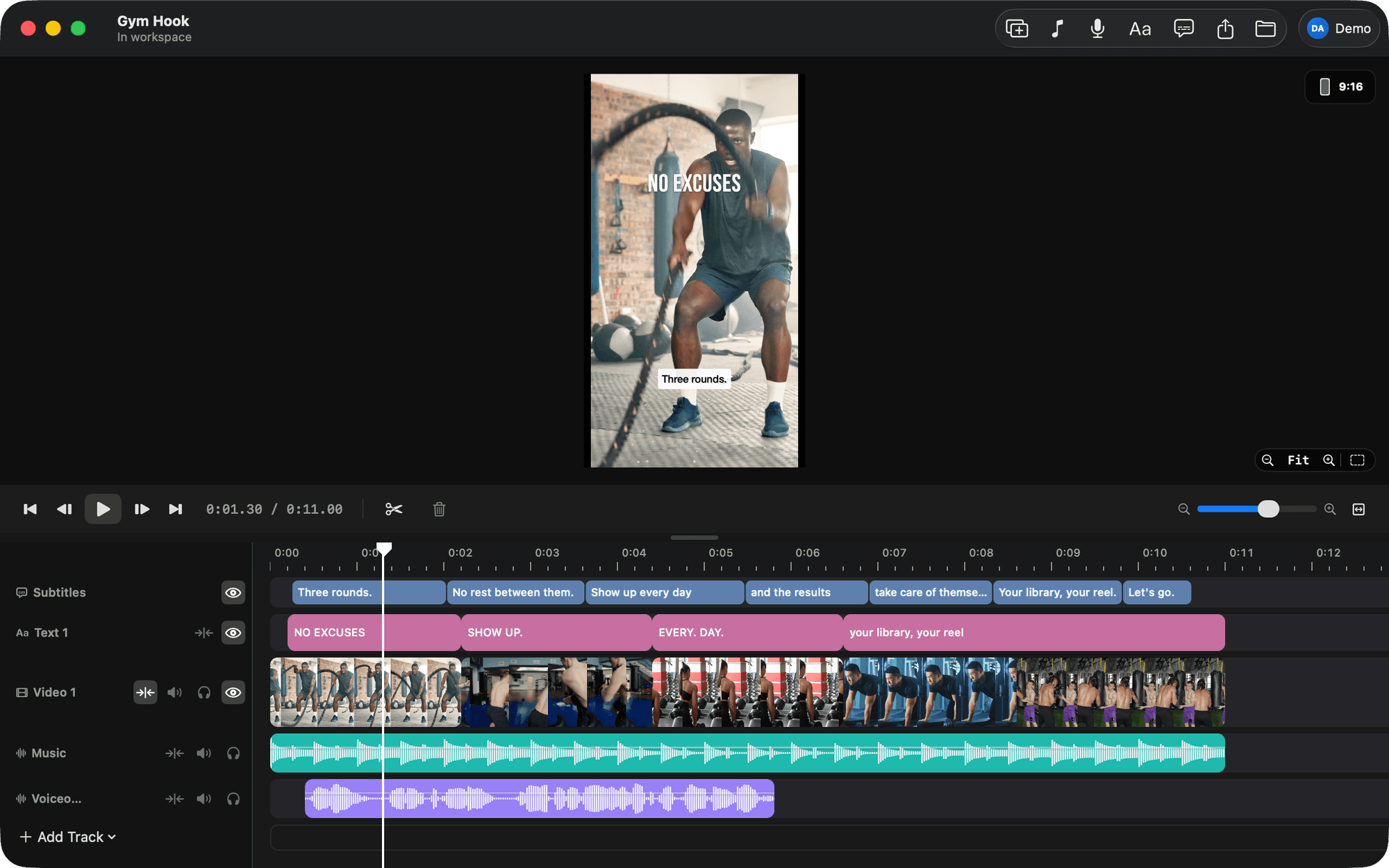Mute the Video 1 track speaker
This screenshot has height=868, width=1389.
click(x=175, y=692)
